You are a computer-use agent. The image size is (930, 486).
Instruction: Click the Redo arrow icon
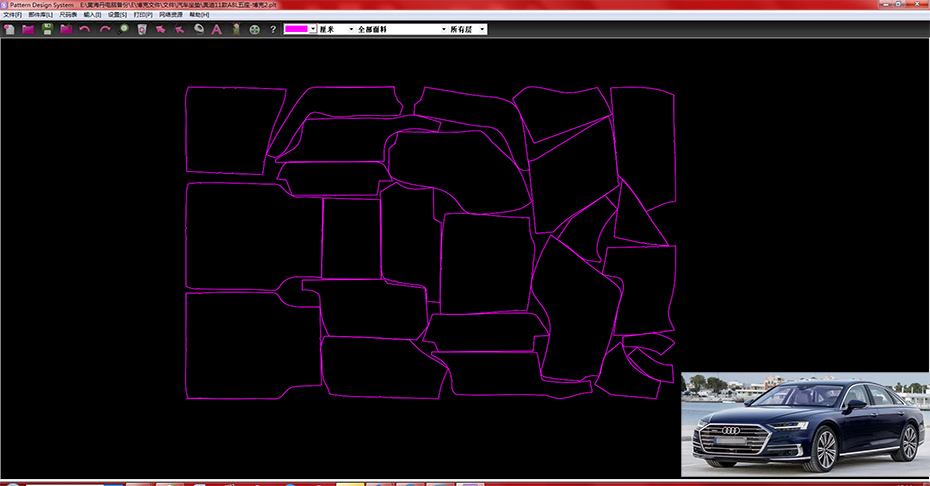104,29
